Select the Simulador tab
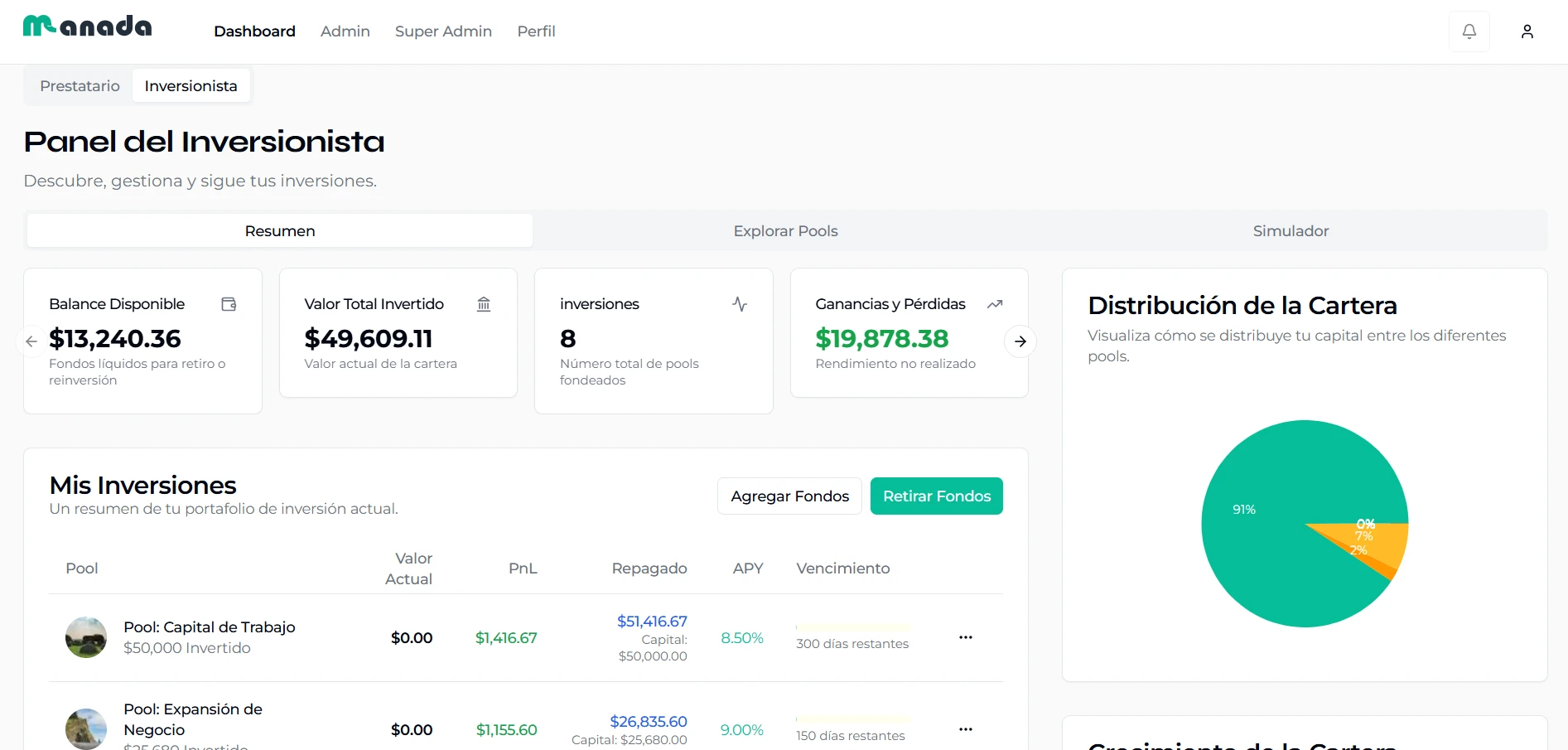The image size is (1568, 750). coord(1291,230)
